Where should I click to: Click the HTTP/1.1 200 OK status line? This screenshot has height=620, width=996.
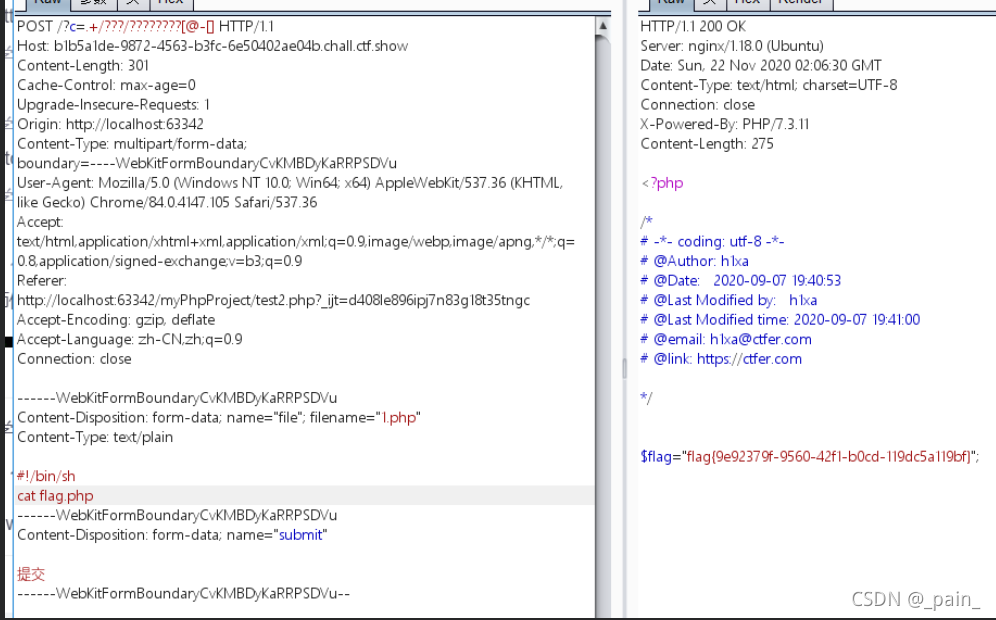[693, 27]
